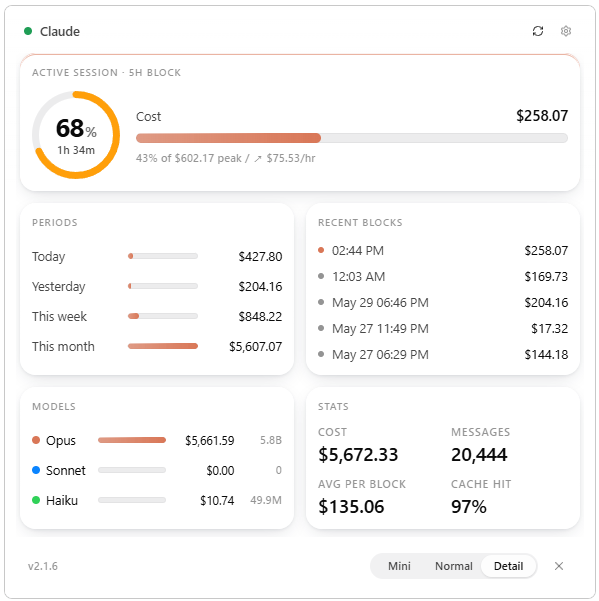Click the messages count 20,444
The height and width of the screenshot is (601, 599).
click(x=479, y=455)
